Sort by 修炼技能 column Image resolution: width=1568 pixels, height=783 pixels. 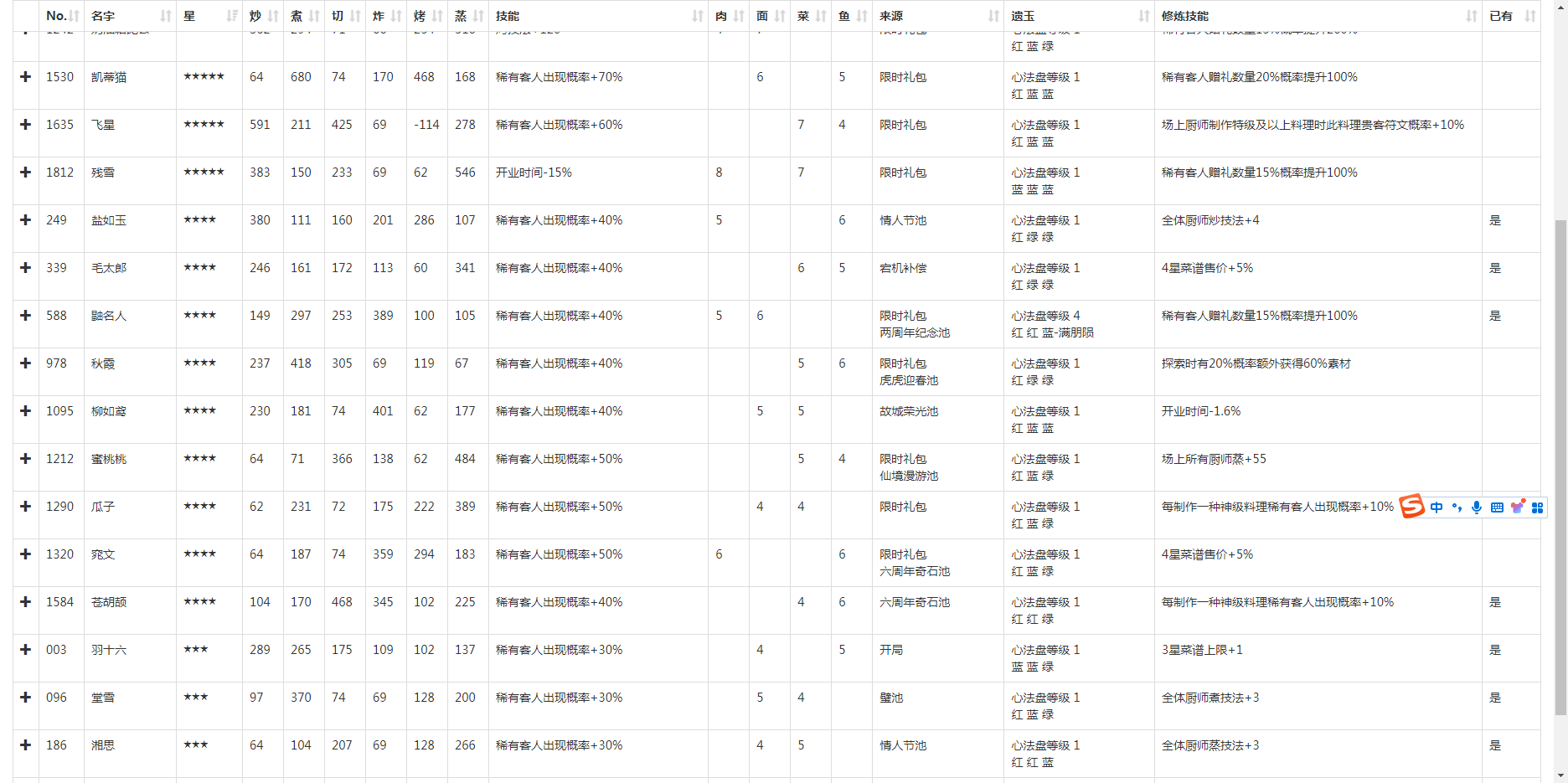coord(1318,16)
